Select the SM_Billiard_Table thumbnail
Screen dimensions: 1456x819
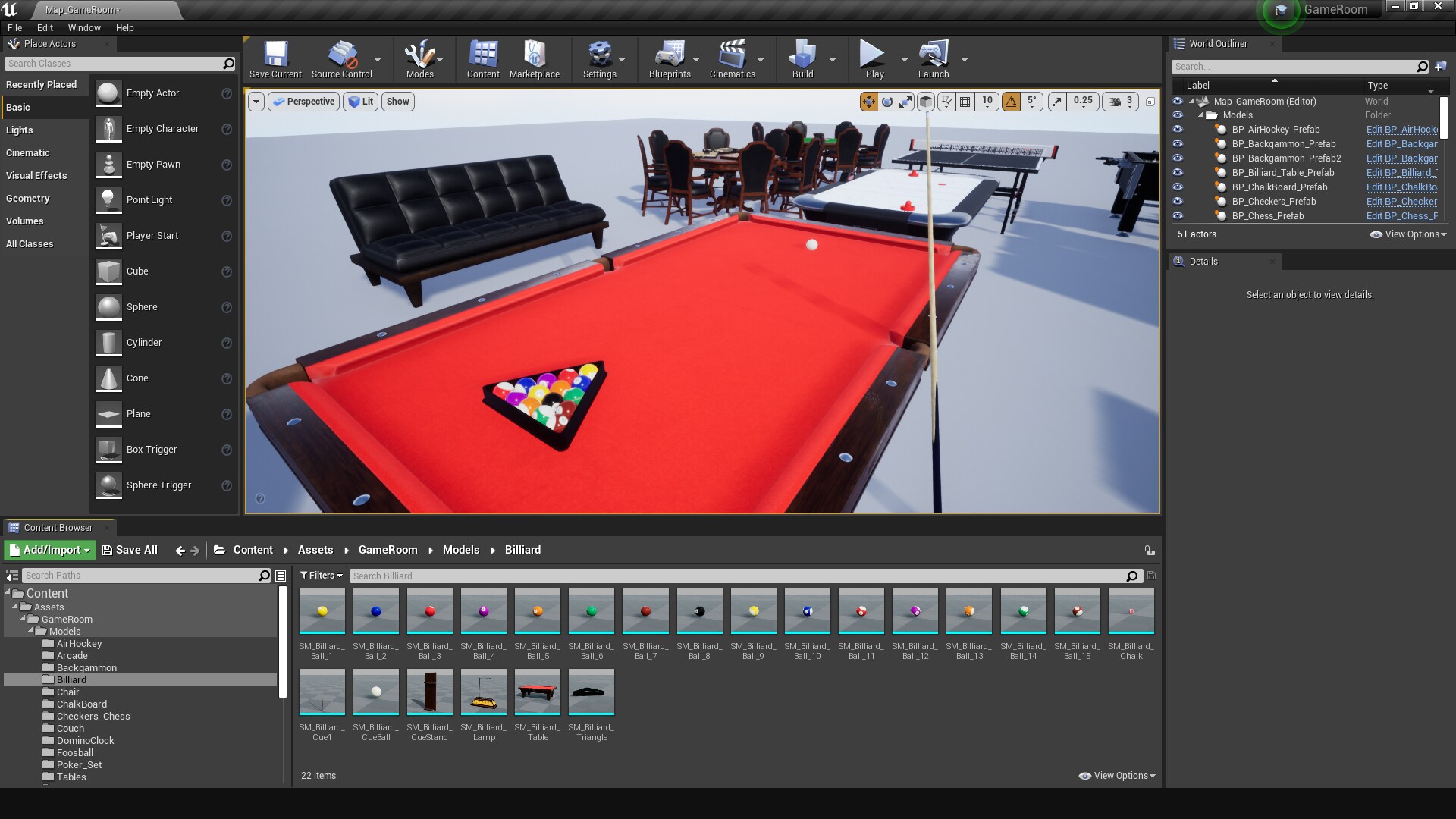click(x=537, y=692)
